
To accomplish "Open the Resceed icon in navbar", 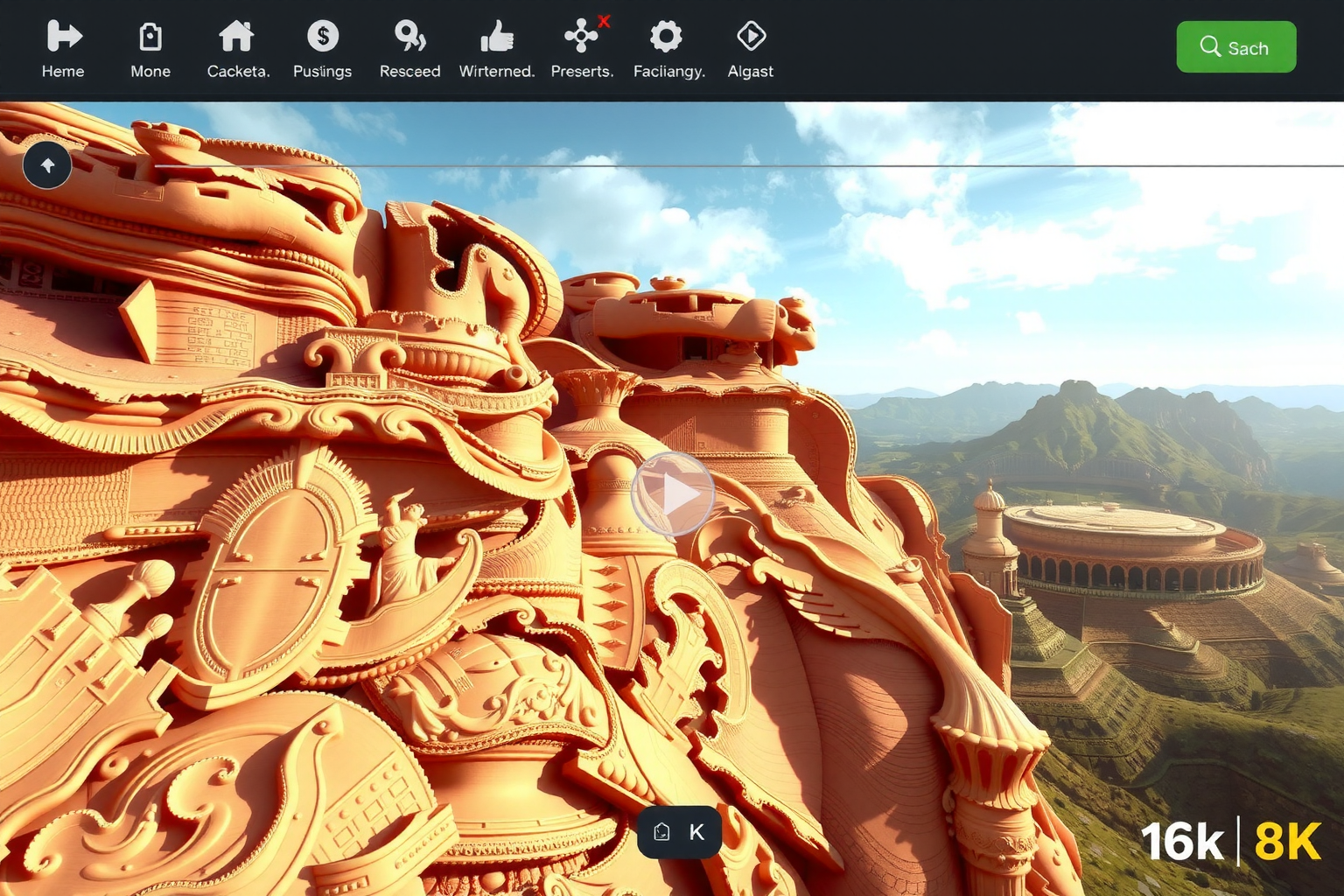I will pyautogui.click(x=409, y=37).
